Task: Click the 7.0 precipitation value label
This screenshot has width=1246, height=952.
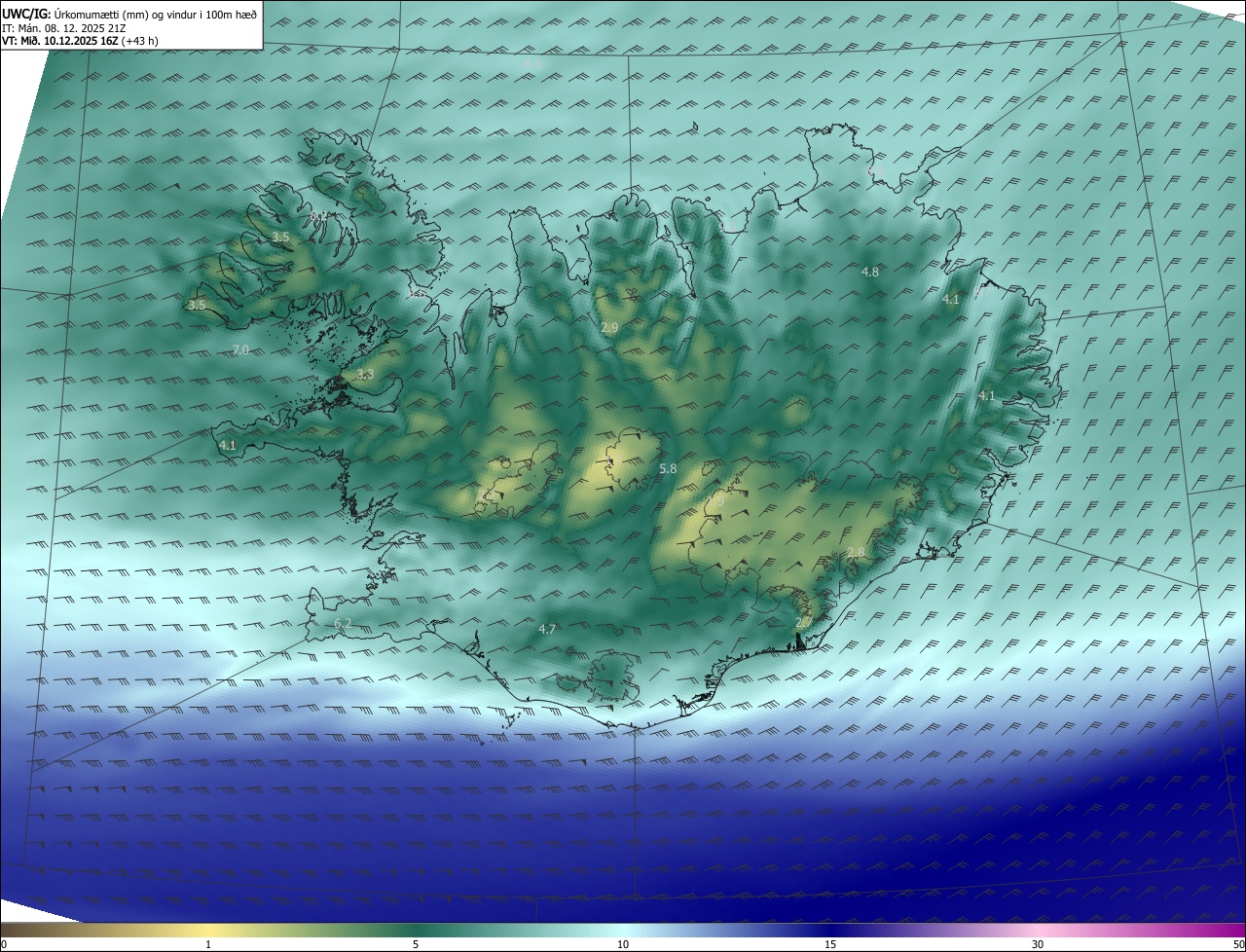Action: (x=241, y=349)
